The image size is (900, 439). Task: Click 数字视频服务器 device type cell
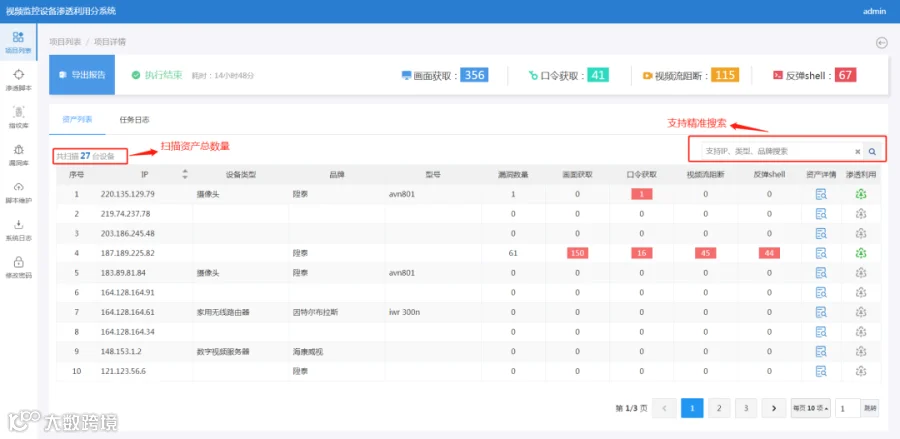[223, 351]
